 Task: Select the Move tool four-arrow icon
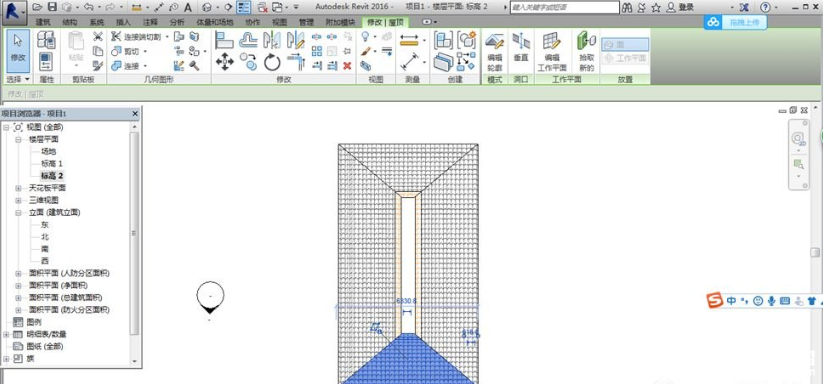(225, 62)
